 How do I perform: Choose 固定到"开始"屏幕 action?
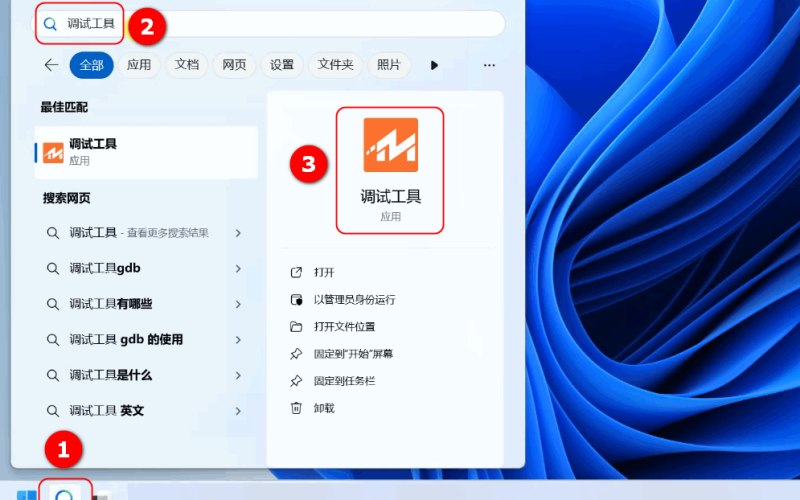coord(353,354)
